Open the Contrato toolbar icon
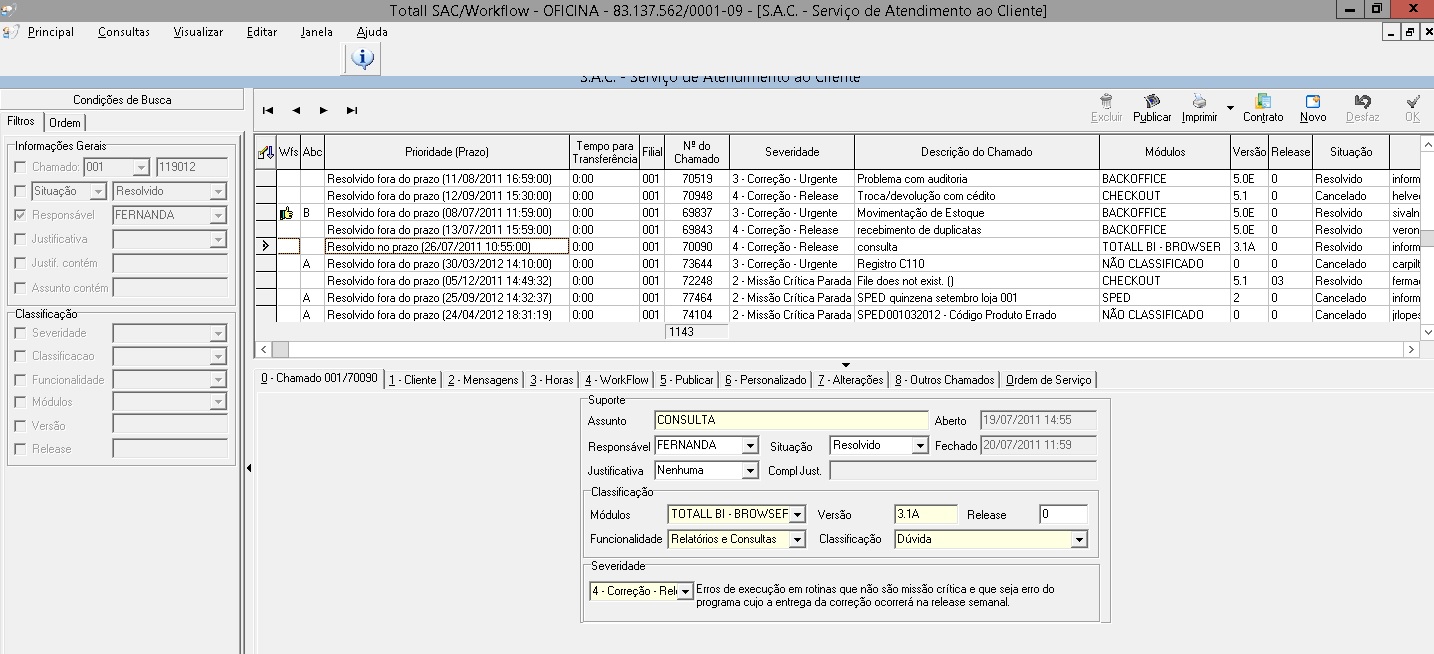This screenshot has width=1434, height=654. [x=1263, y=101]
